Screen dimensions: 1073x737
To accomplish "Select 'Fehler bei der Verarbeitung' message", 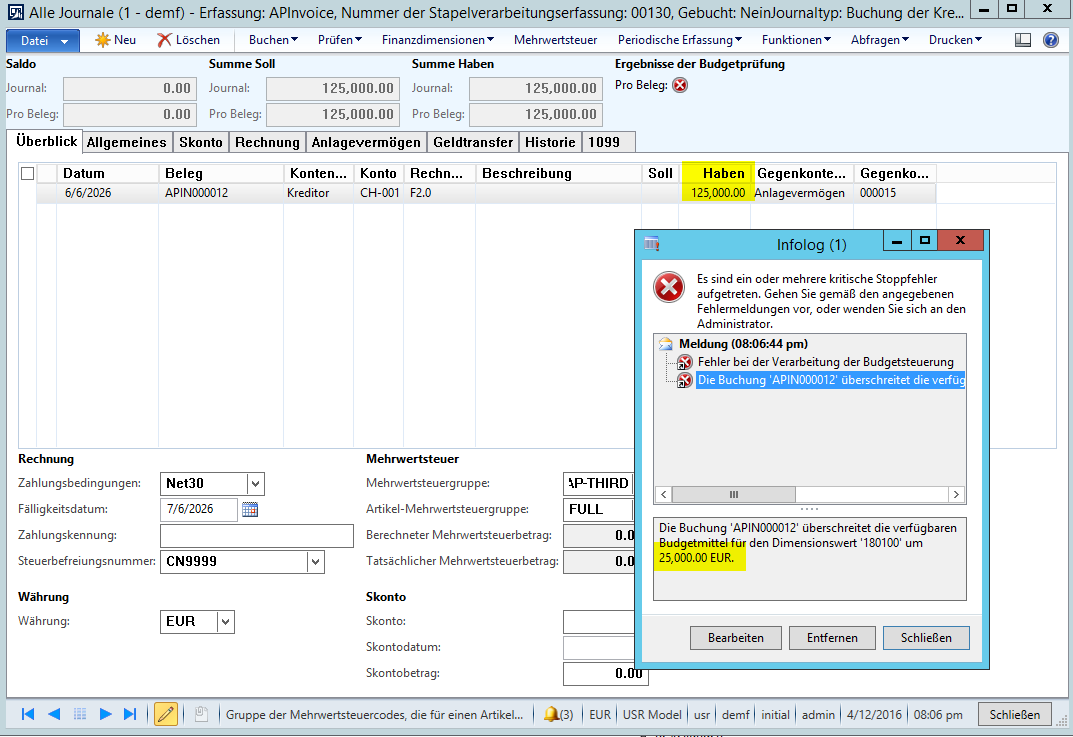I will pos(825,361).
